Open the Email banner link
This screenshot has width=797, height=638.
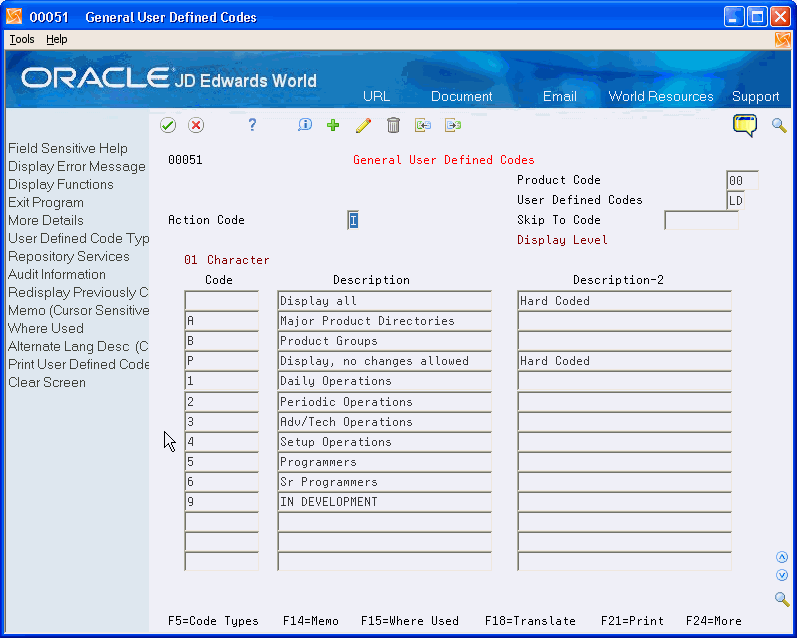tap(560, 97)
